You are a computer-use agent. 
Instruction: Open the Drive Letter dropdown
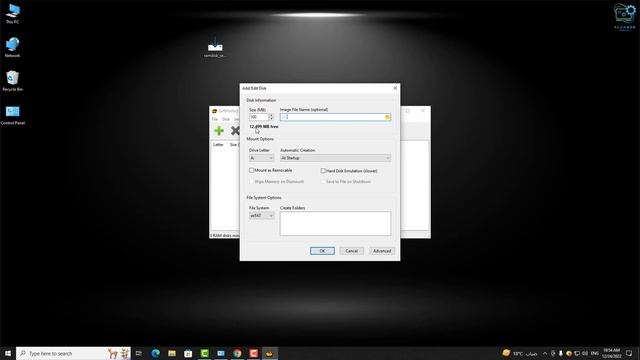[261, 158]
